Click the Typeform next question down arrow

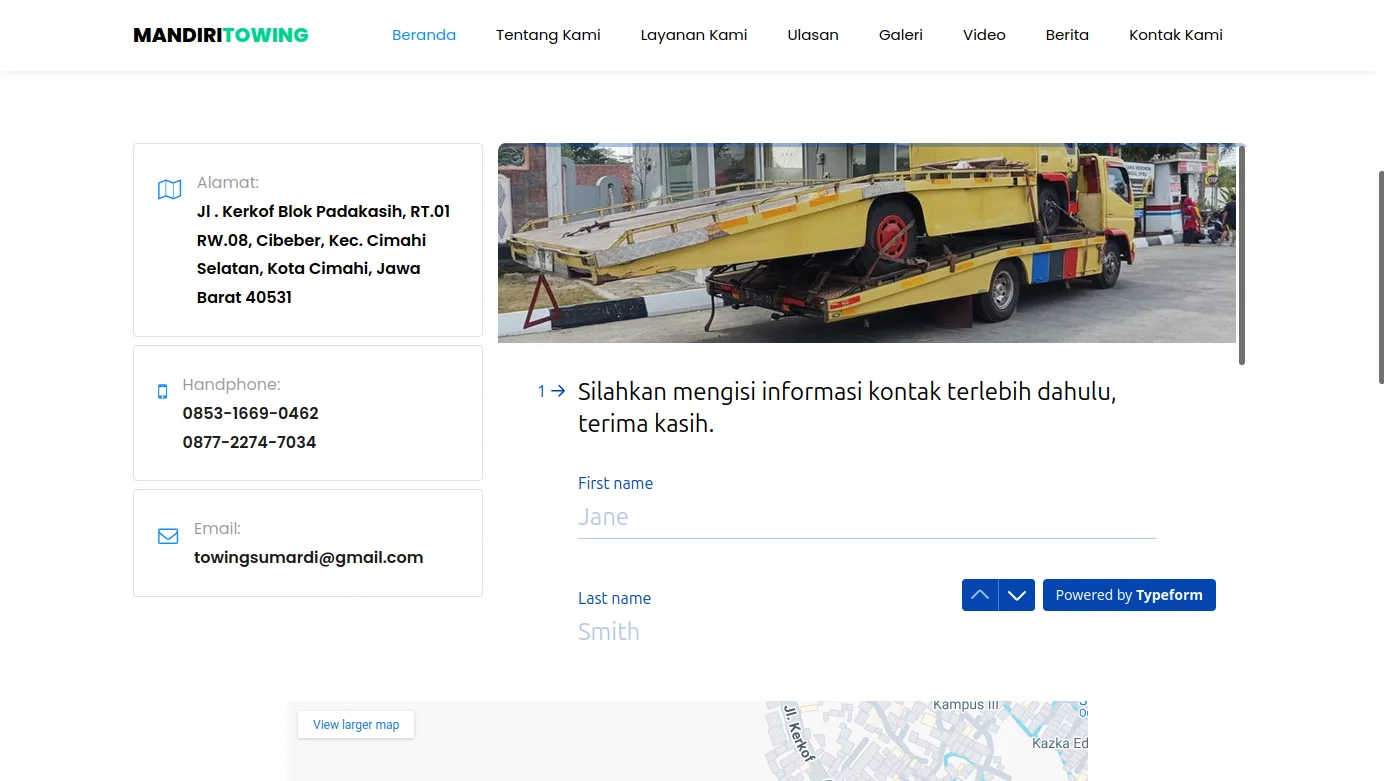[x=1017, y=595]
